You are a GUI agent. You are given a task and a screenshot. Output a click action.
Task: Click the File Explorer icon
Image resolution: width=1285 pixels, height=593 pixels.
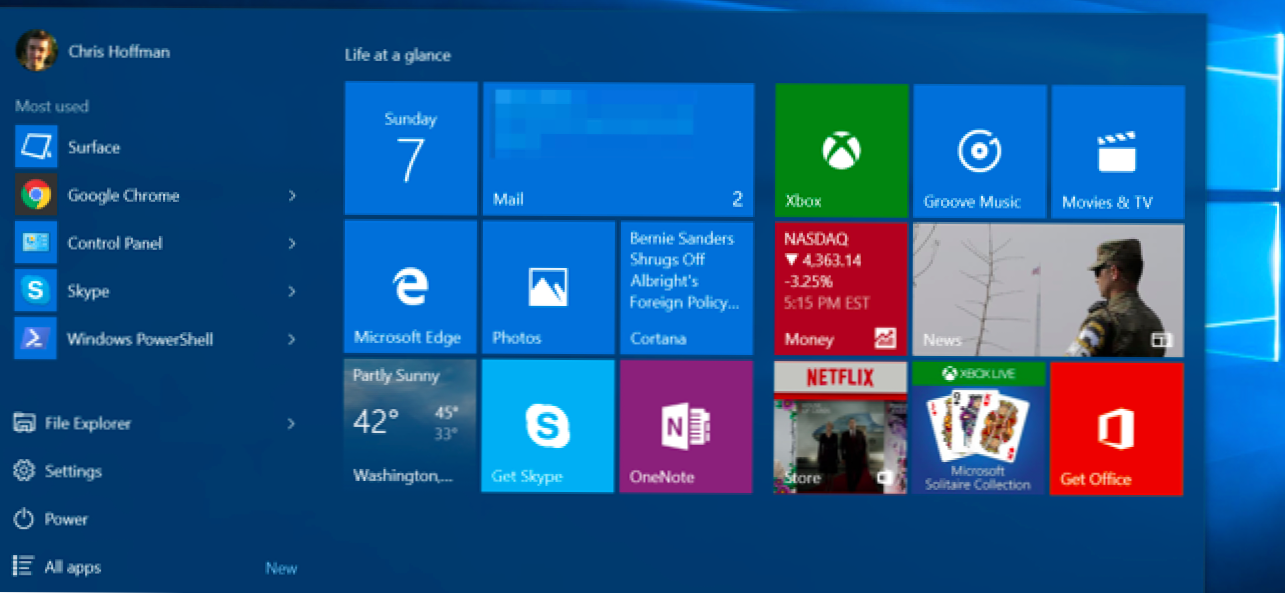coord(25,423)
